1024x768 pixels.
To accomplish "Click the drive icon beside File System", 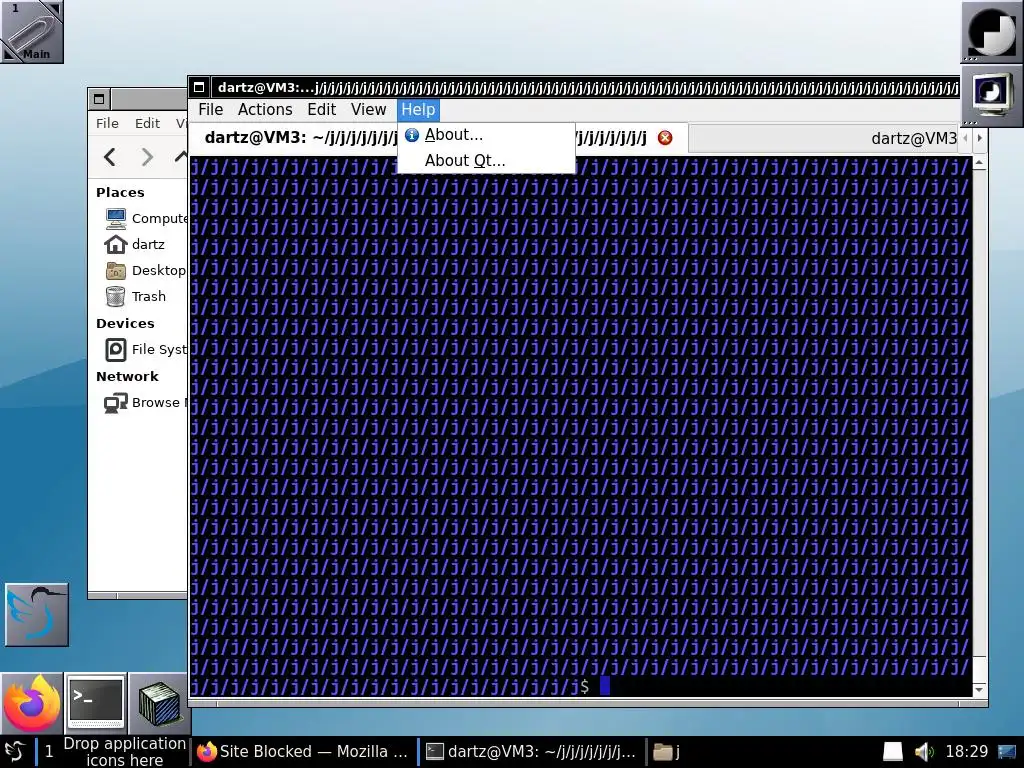I will click(116, 349).
